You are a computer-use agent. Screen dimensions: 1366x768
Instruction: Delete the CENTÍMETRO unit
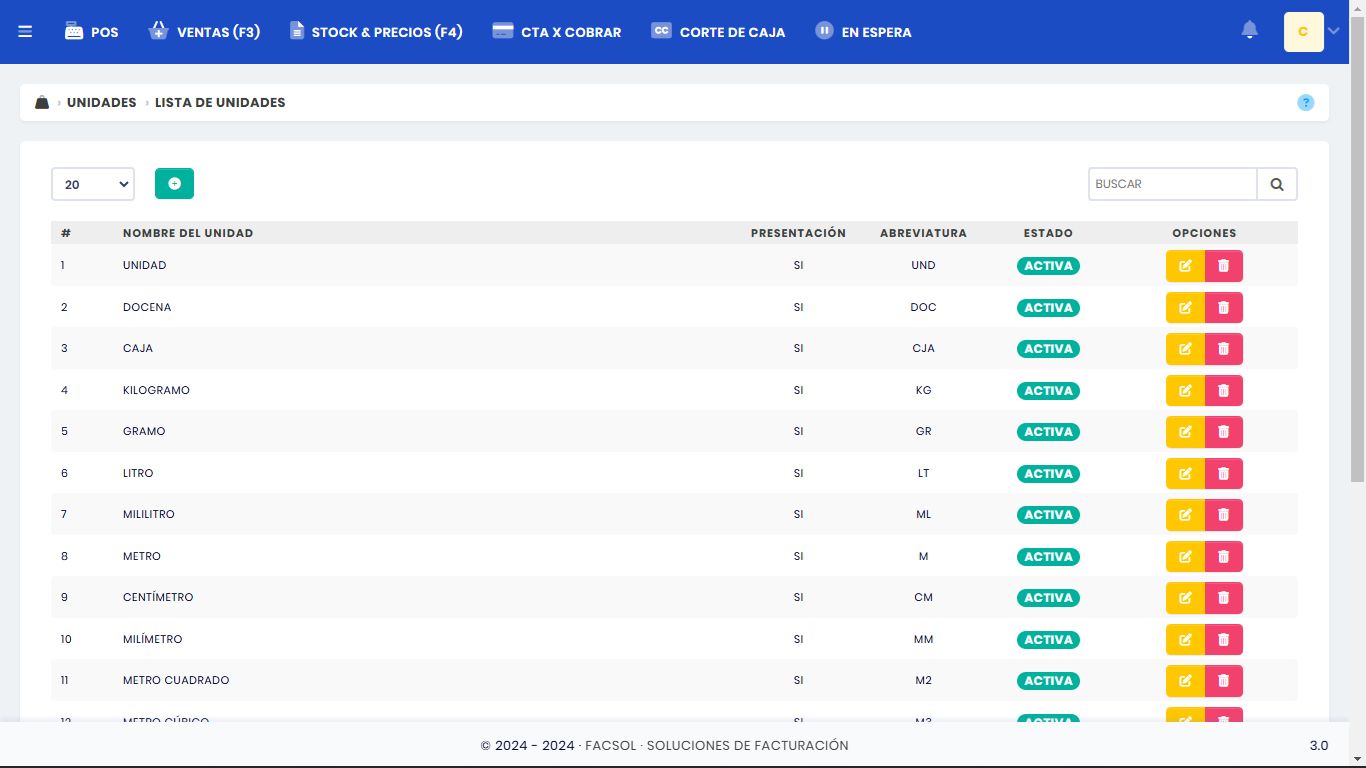click(1224, 598)
